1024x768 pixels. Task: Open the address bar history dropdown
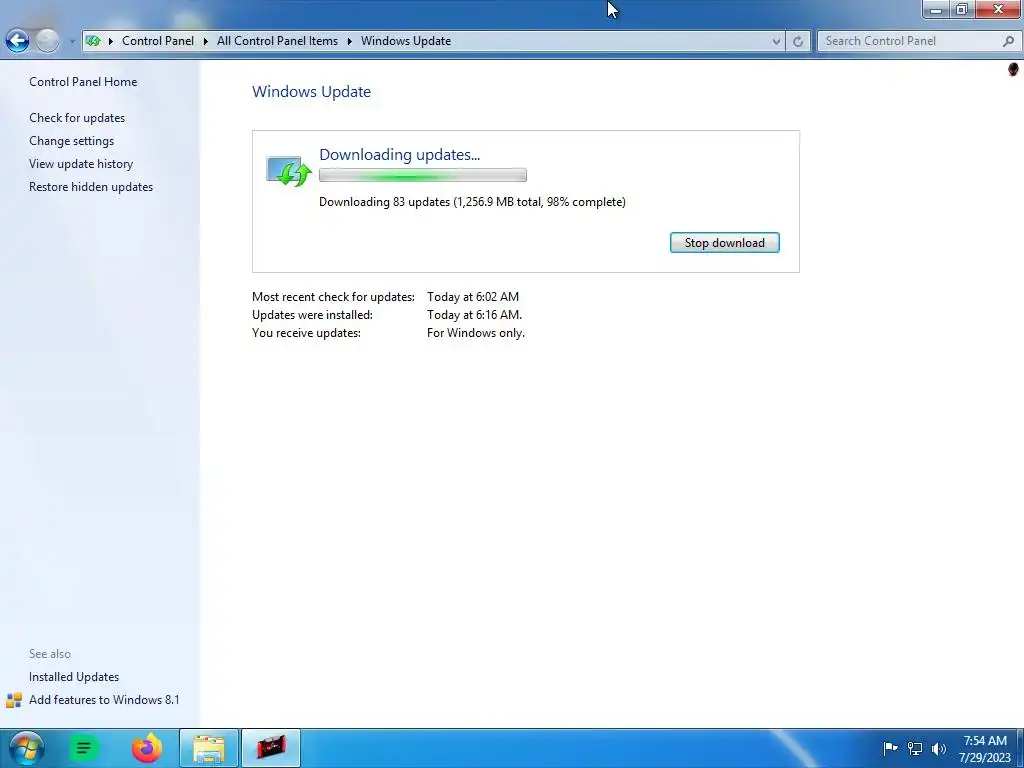tap(776, 41)
